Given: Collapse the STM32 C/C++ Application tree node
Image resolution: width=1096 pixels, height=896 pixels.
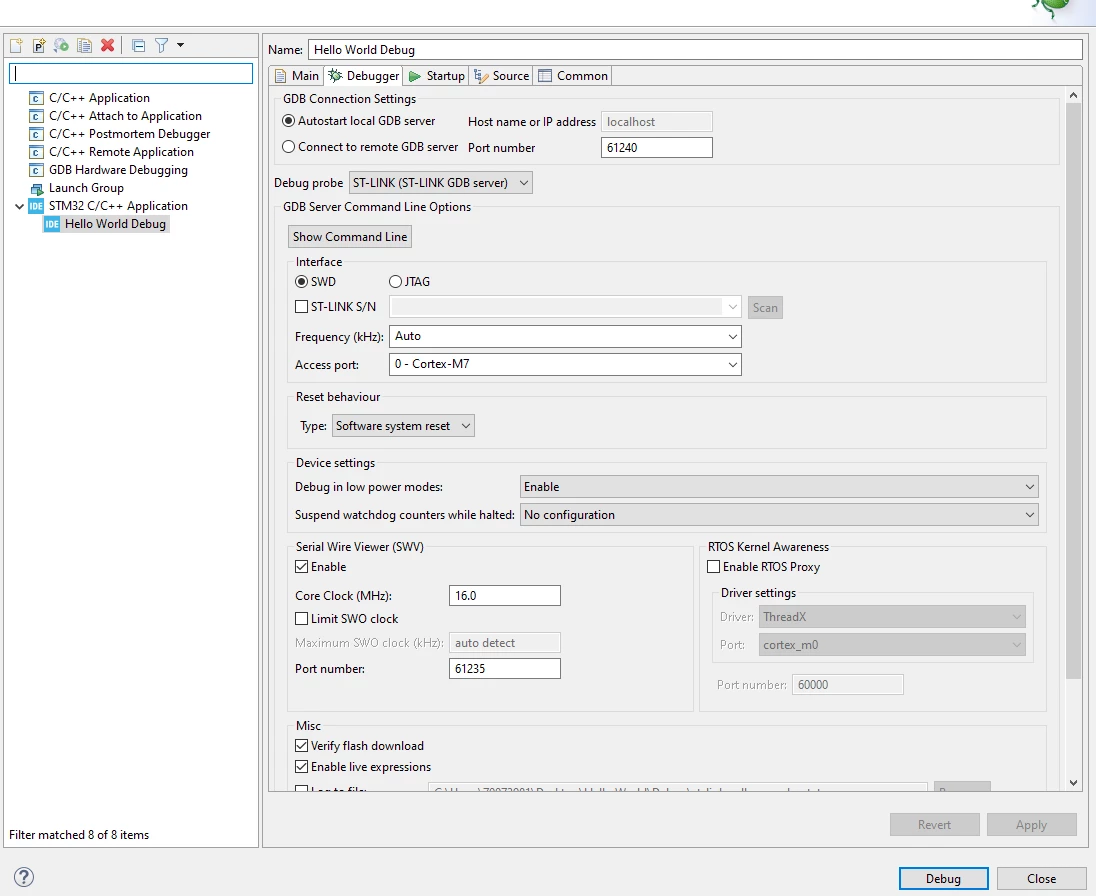Looking at the screenshot, I should (x=20, y=206).
